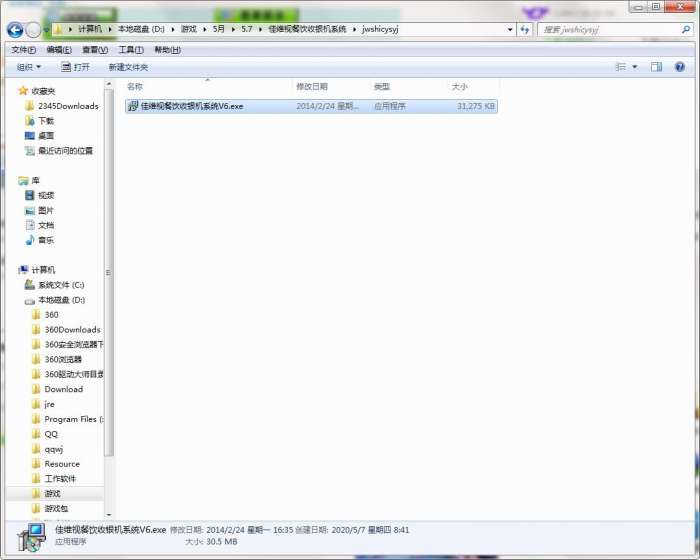Open the 查看(V) menu
The height and width of the screenshot is (560, 700).
pos(95,50)
